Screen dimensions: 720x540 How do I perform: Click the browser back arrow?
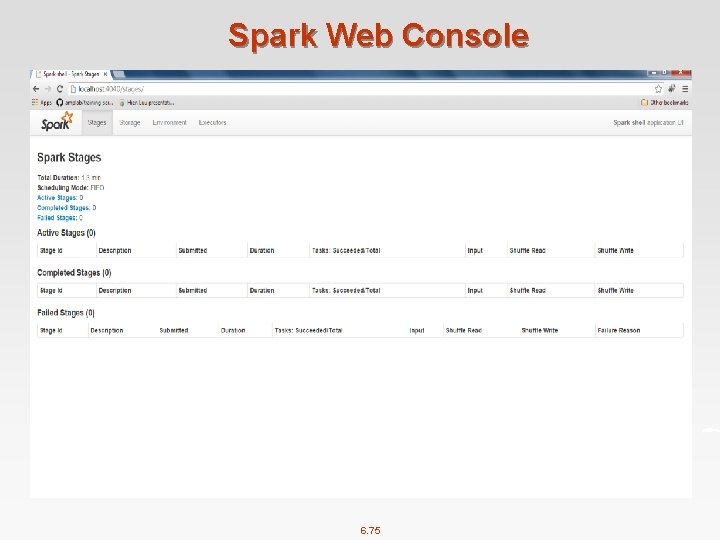(36, 89)
